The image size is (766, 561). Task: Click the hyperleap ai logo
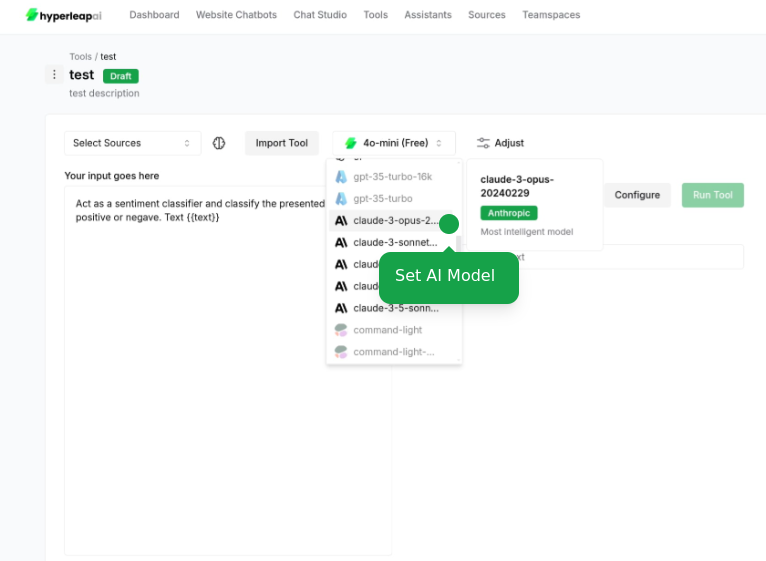(64, 15)
